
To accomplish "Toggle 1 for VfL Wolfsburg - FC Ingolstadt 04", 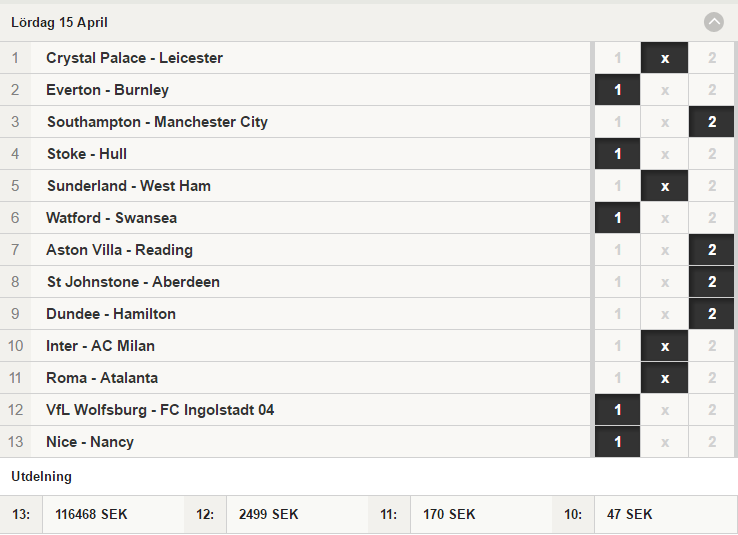I will point(617,410).
